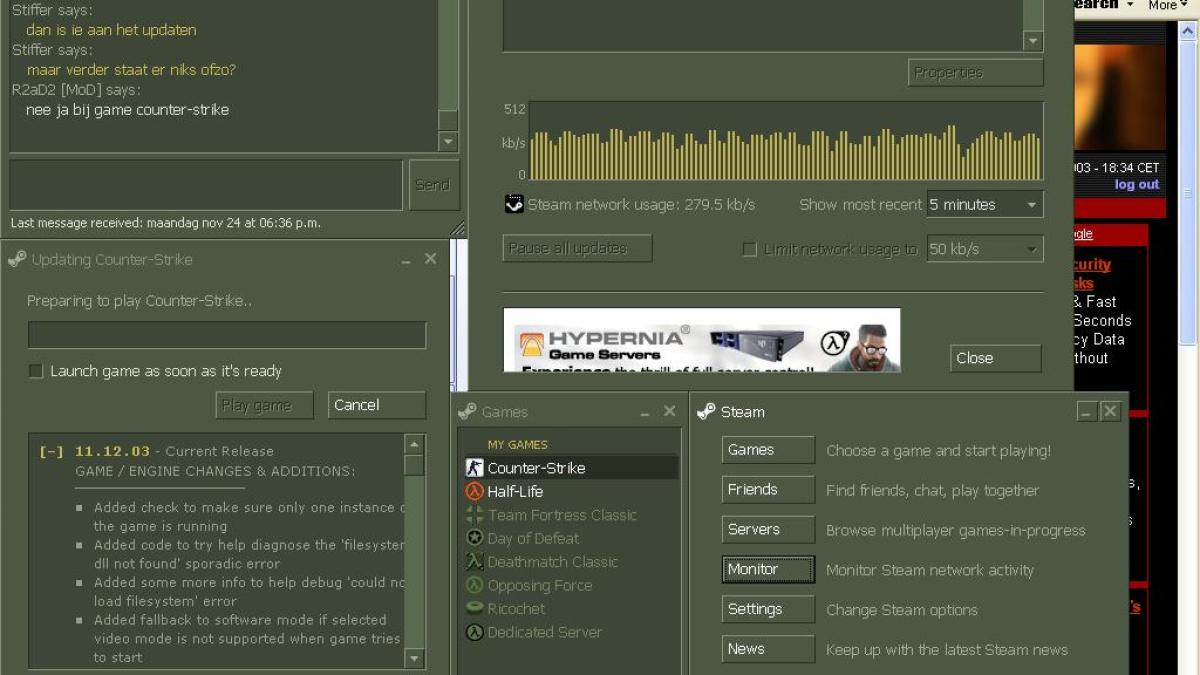The height and width of the screenshot is (675, 1200).
Task: Enable 'Launch game as soon as it's ready'
Action: (x=36, y=372)
